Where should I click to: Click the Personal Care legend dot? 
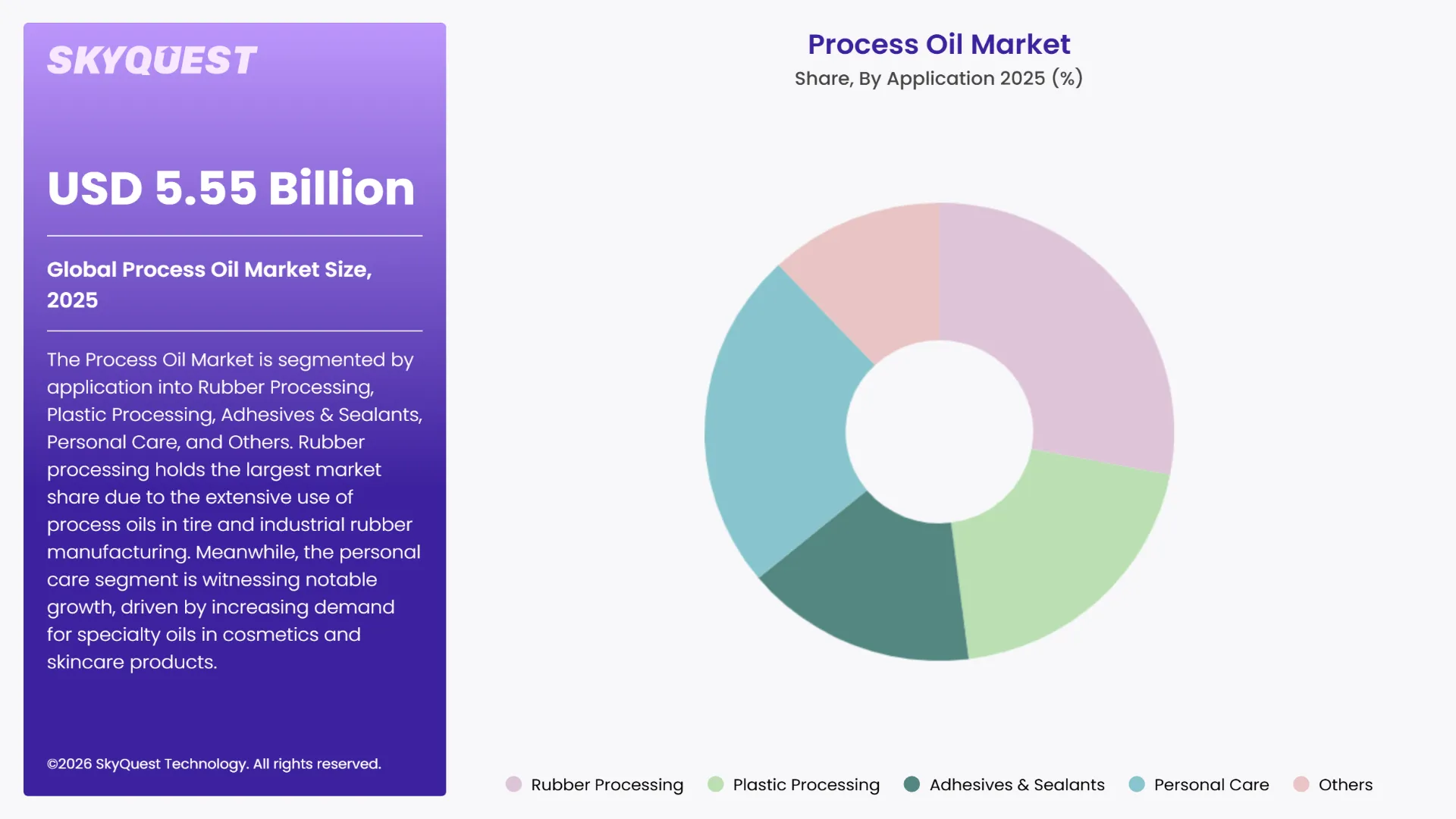pyautogui.click(x=1136, y=784)
